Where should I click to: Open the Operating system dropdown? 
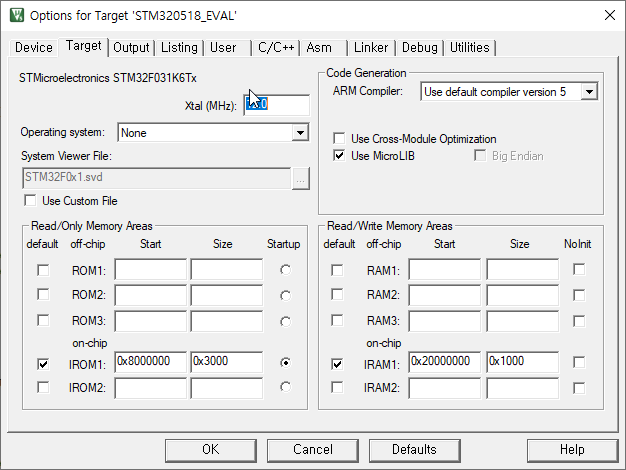pyautogui.click(x=300, y=133)
